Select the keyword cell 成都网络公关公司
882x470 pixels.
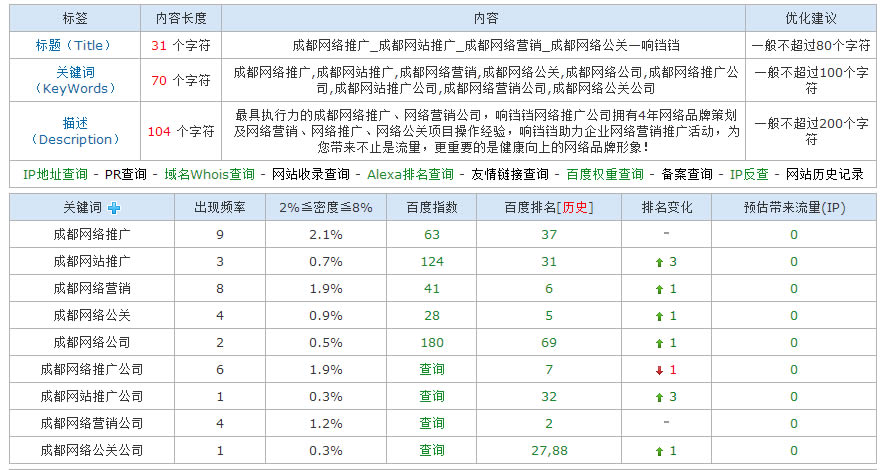[92, 450]
